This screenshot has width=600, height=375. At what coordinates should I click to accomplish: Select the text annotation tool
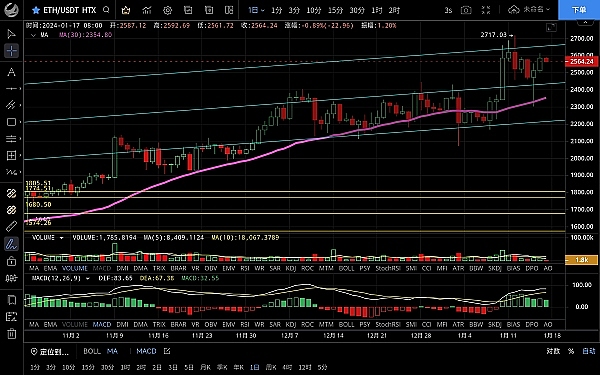point(11,72)
